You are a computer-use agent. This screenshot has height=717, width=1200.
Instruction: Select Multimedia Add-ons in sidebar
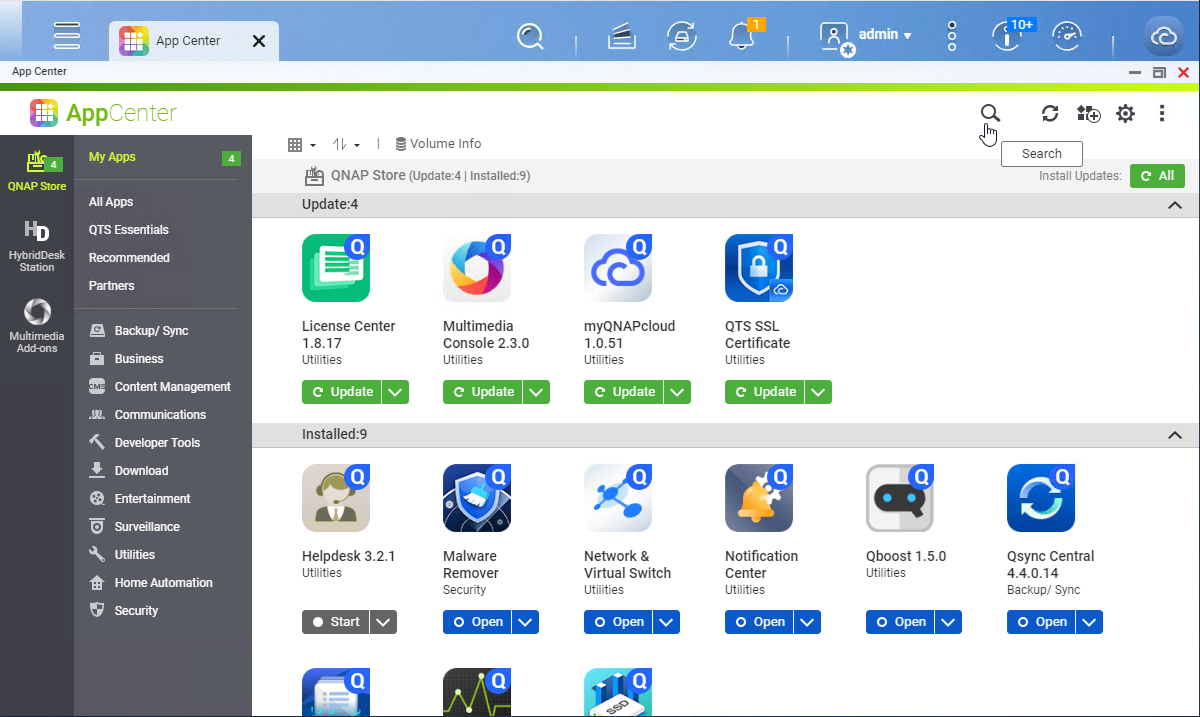[37, 325]
